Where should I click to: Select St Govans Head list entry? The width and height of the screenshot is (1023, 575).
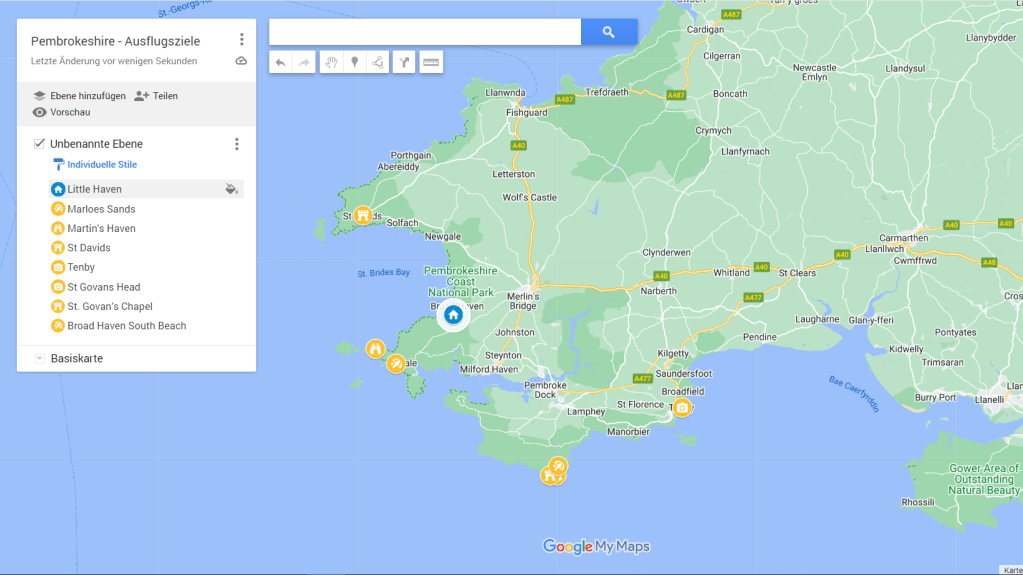click(103, 287)
